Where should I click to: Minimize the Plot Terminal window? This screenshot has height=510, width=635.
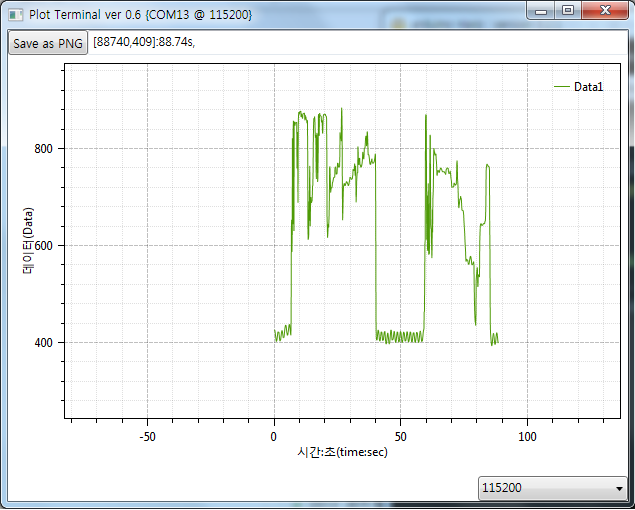(x=541, y=10)
